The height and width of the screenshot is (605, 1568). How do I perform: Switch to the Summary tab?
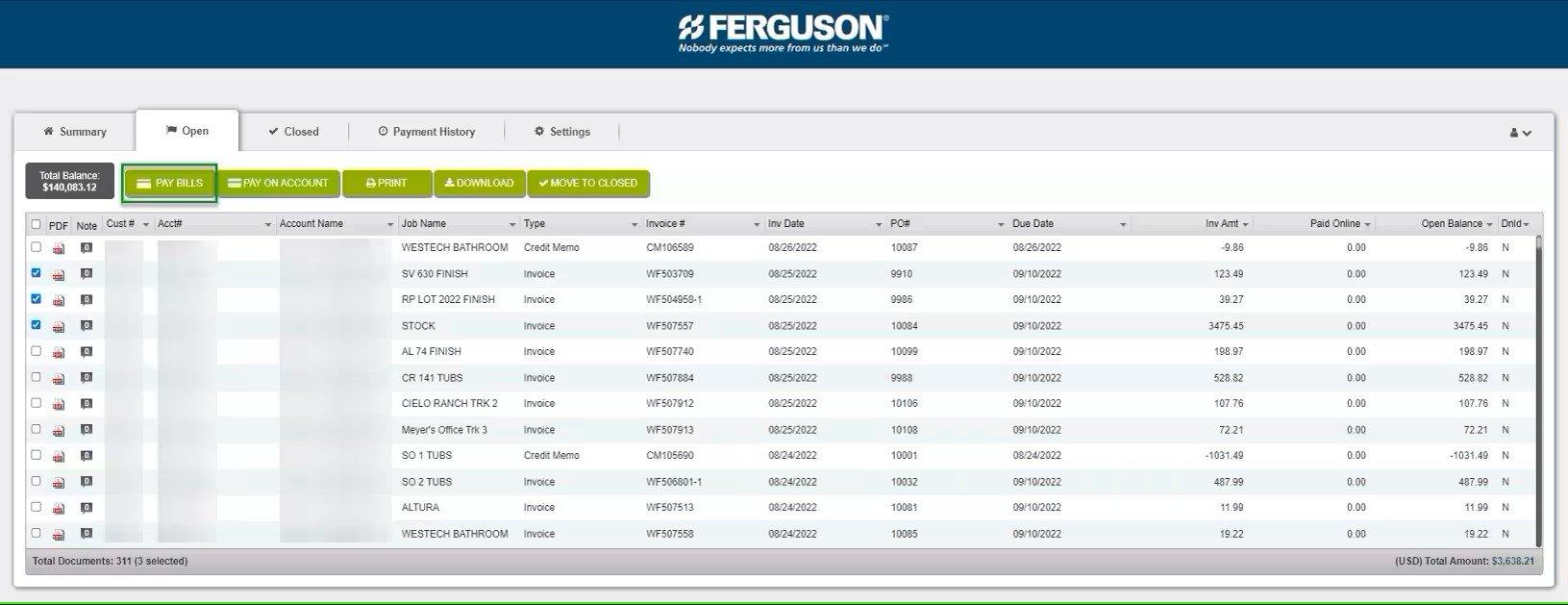coord(75,132)
